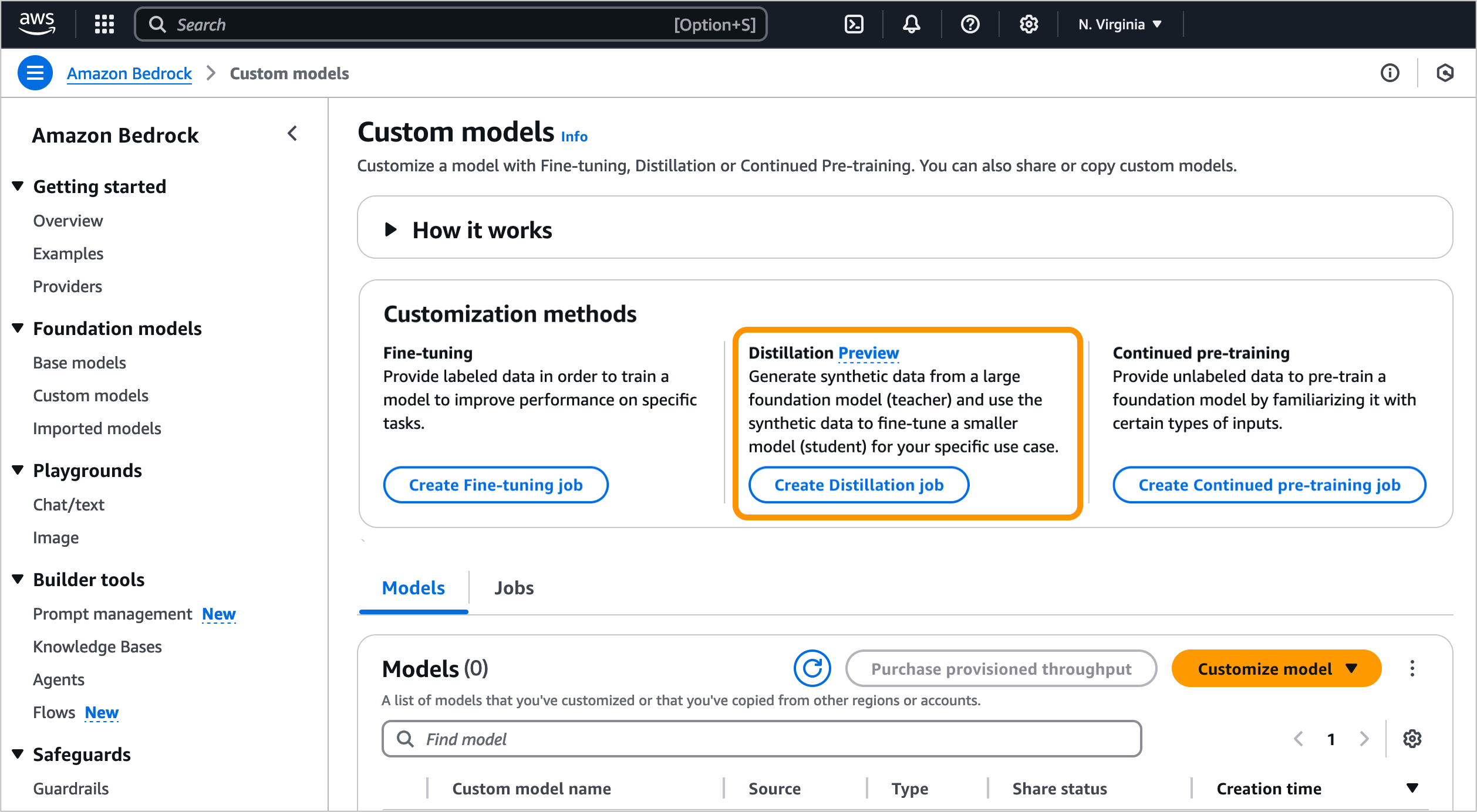Open the three-dot actions menu for Models
Viewport: 1477px width, 812px height.
pyautogui.click(x=1412, y=668)
